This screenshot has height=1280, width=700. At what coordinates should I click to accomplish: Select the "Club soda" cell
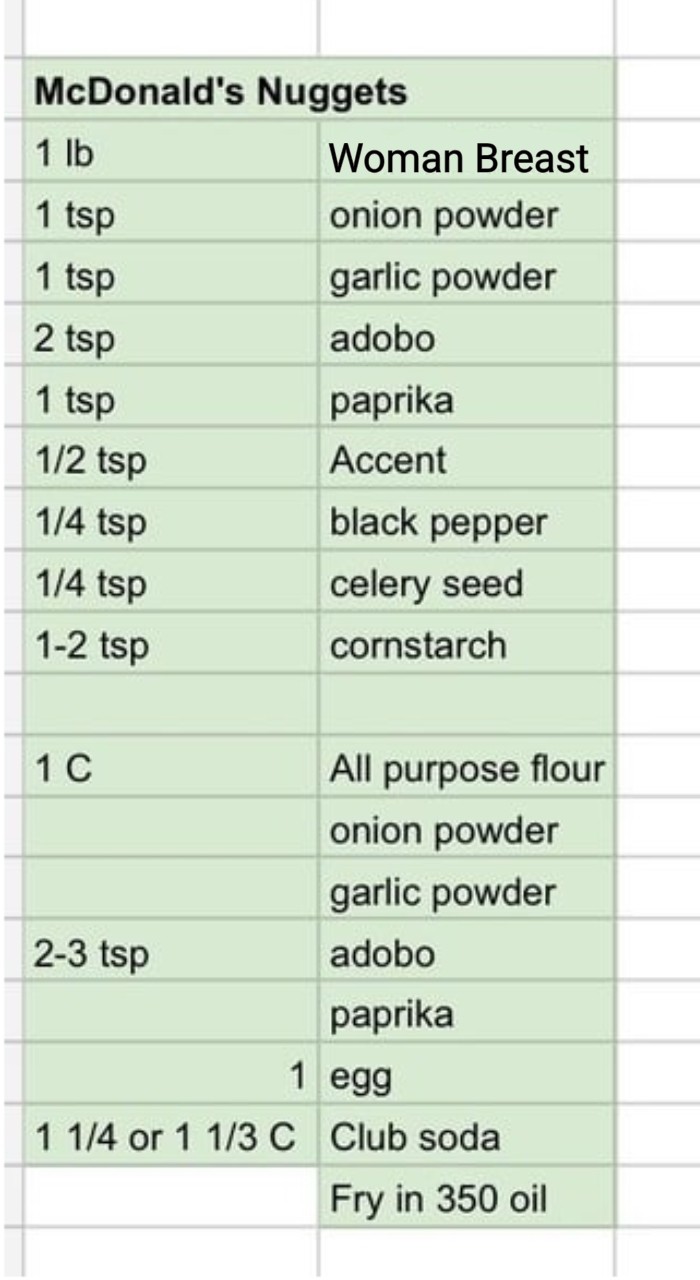tap(466, 1138)
